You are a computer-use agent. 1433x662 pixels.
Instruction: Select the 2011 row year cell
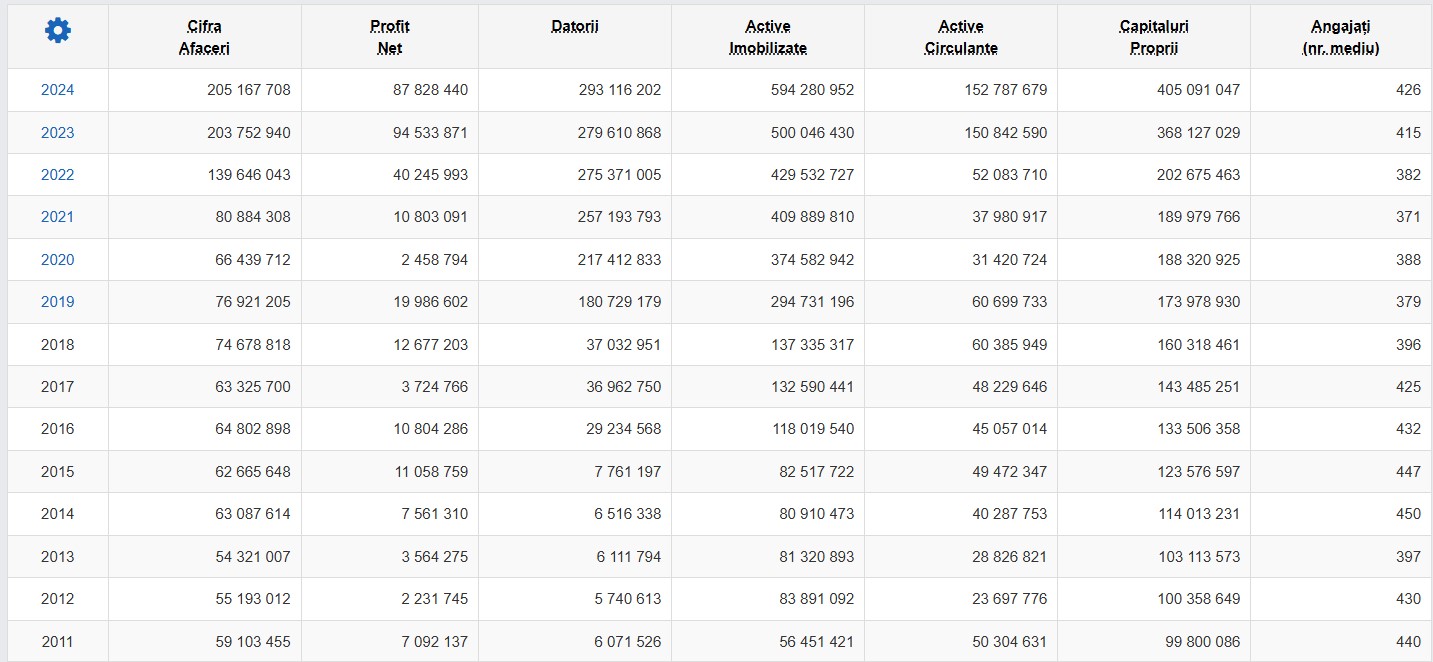pyautogui.click(x=58, y=642)
